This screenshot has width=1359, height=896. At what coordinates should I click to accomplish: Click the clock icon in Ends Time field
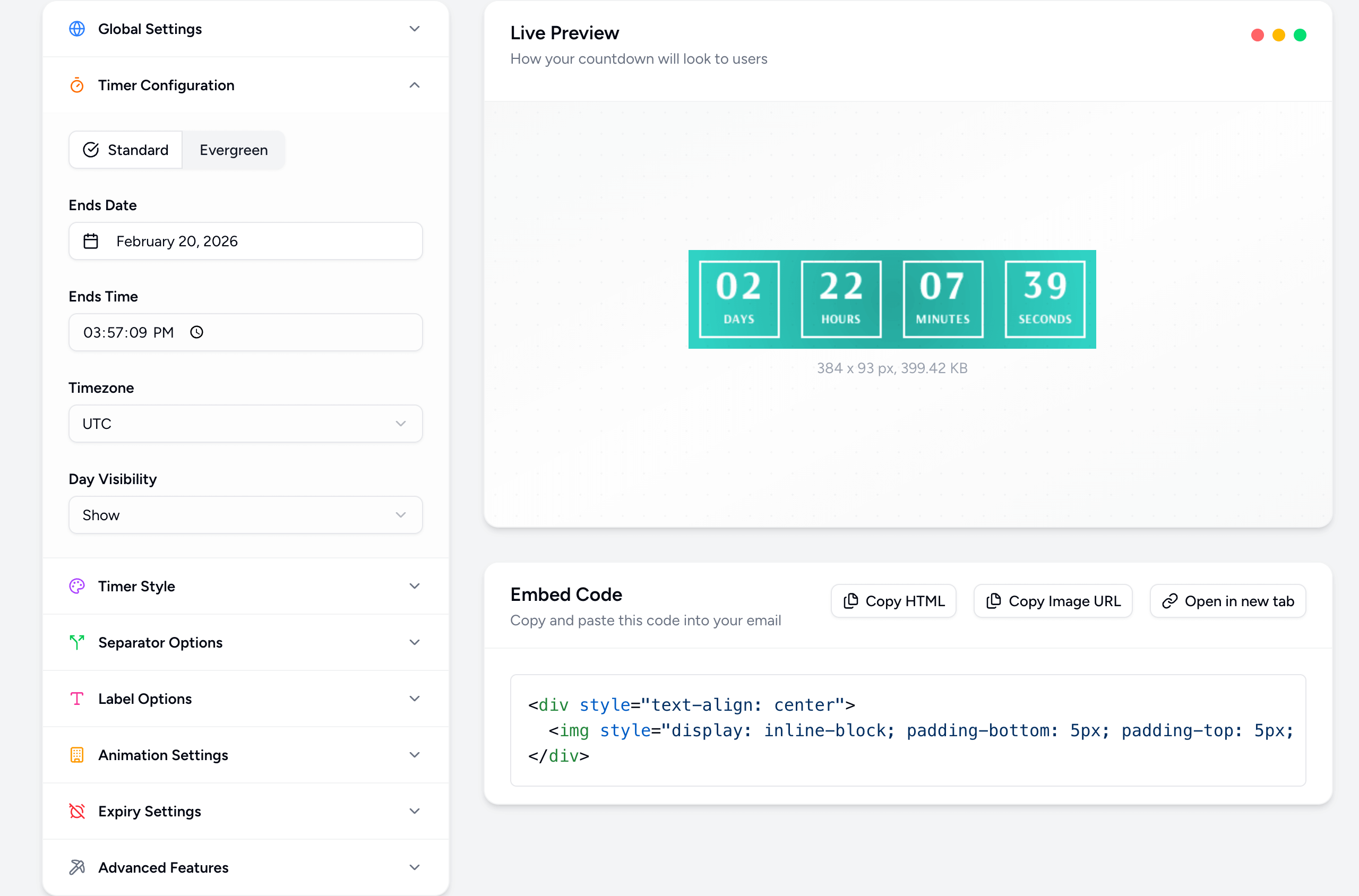[x=197, y=331]
